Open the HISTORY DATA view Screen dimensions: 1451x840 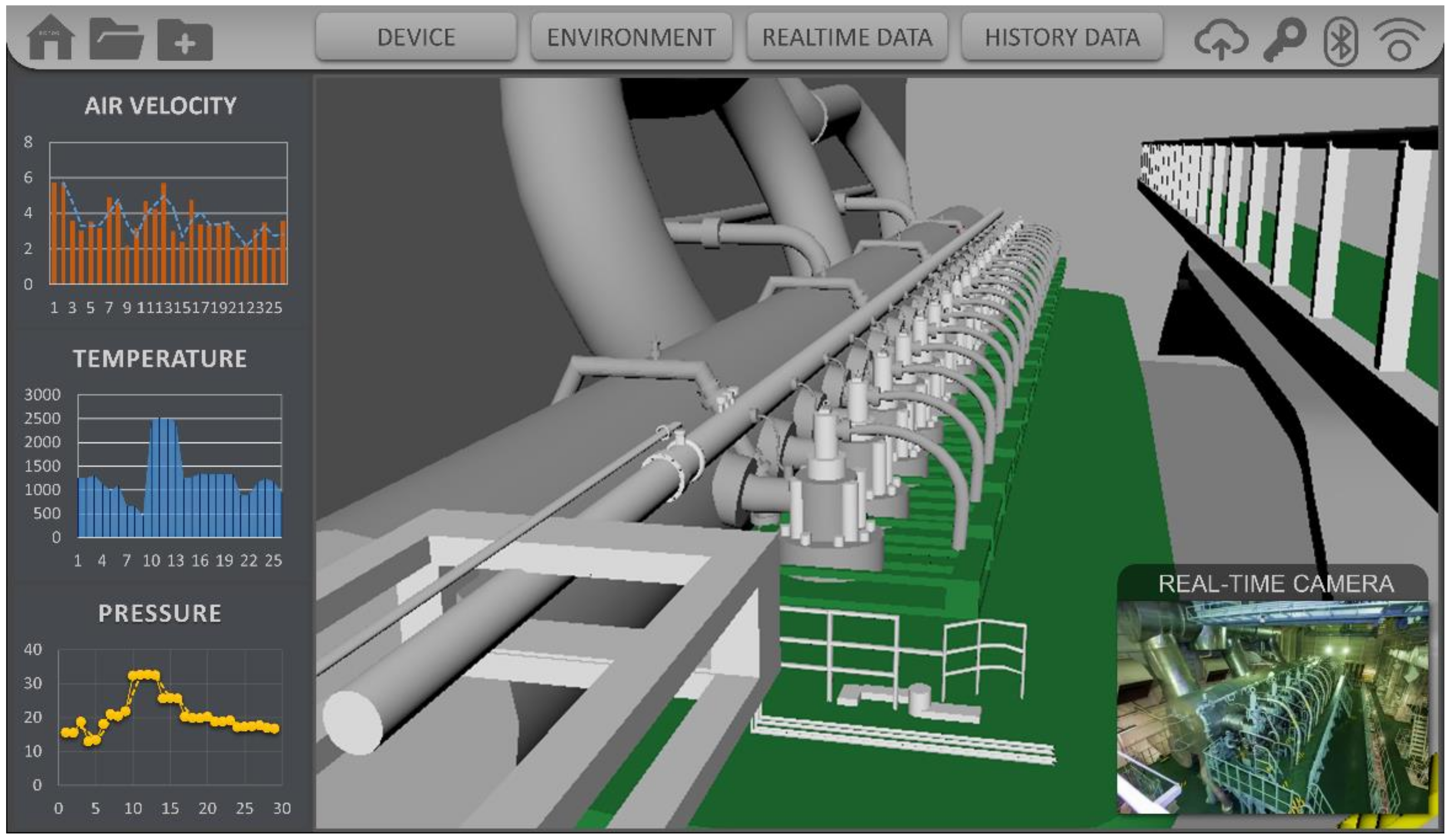tap(1062, 37)
